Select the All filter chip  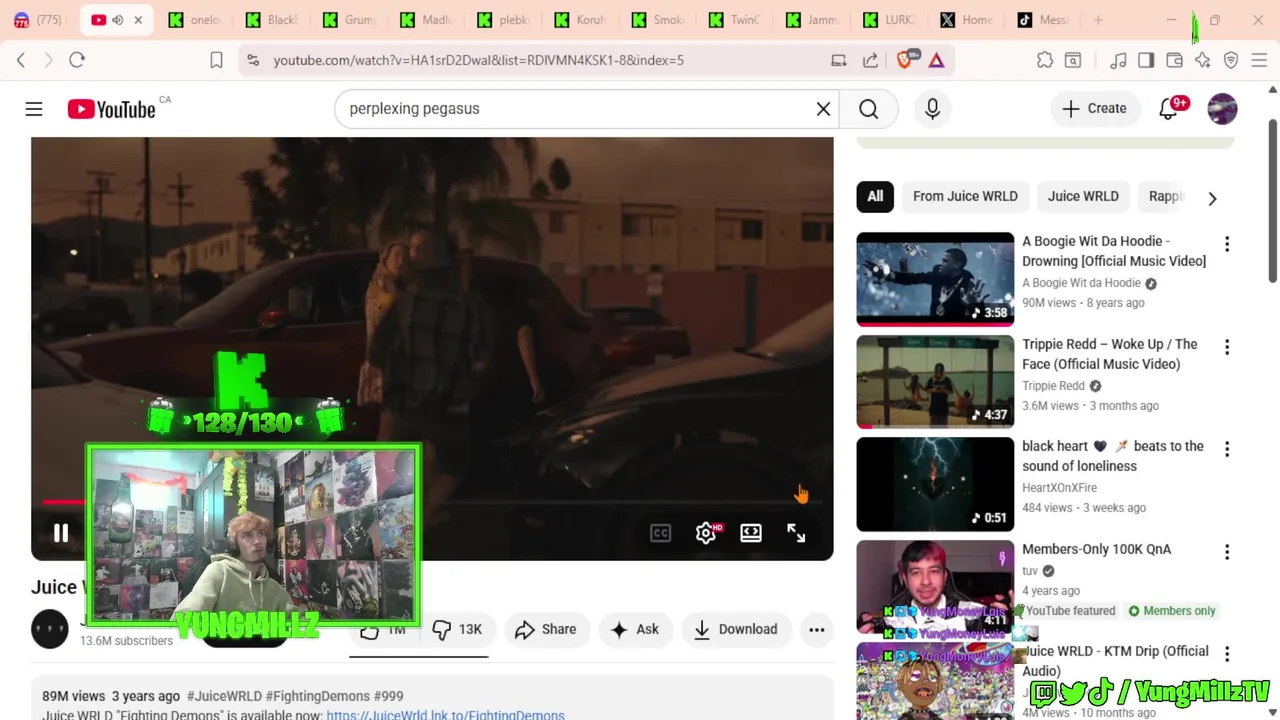[x=875, y=196]
